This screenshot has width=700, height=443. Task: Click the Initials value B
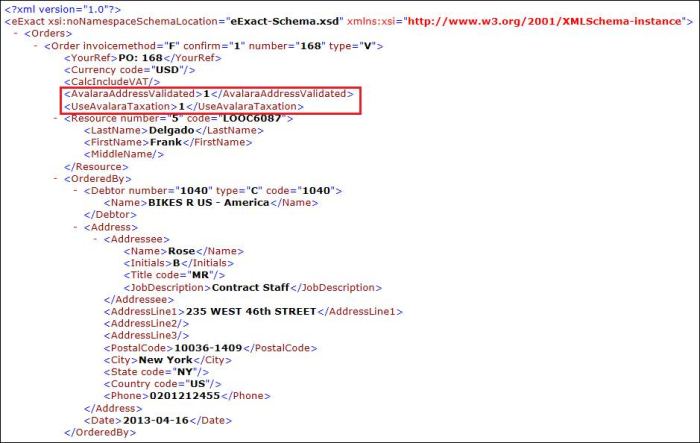pyautogui.click(x=176, y=263)
